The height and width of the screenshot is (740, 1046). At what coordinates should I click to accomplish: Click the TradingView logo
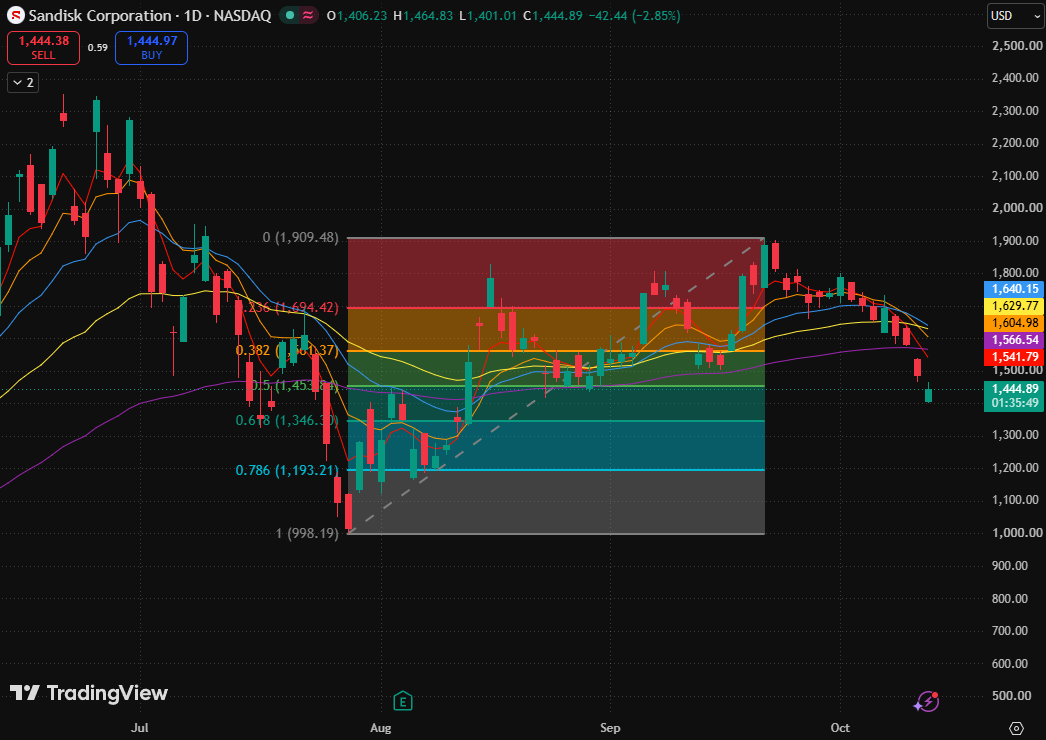point(89,693)
